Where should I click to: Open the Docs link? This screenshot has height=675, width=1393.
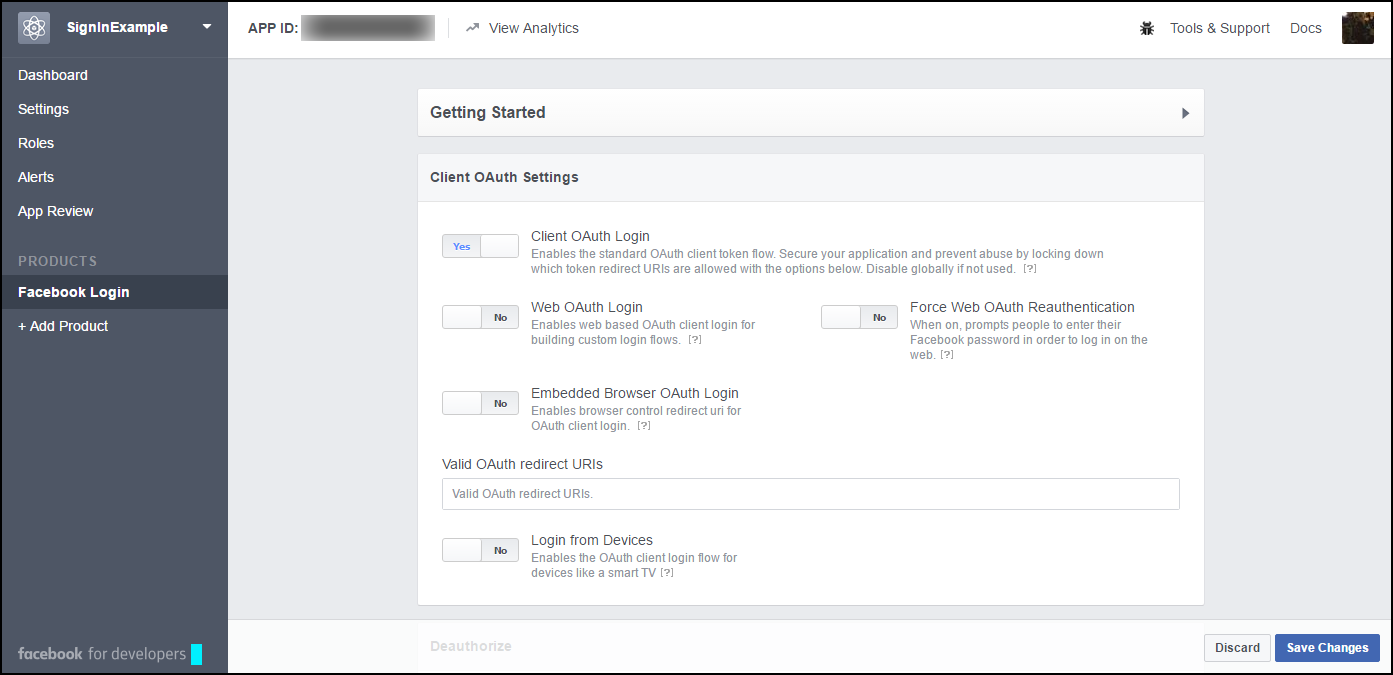[x=1306, y=28]
